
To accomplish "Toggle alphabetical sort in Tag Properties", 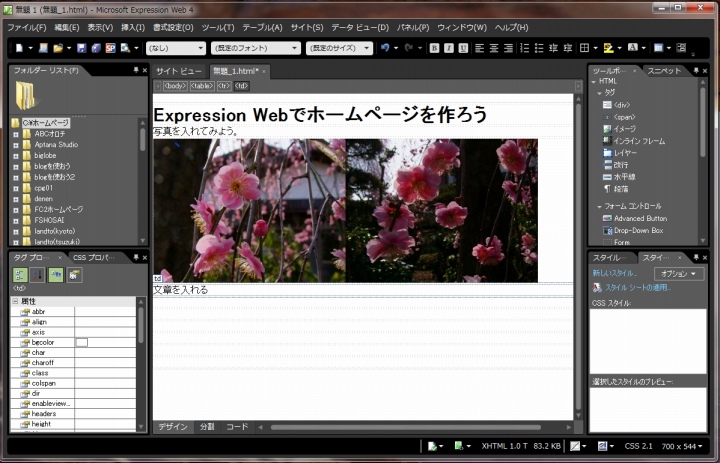I will [x=38, y=275].
